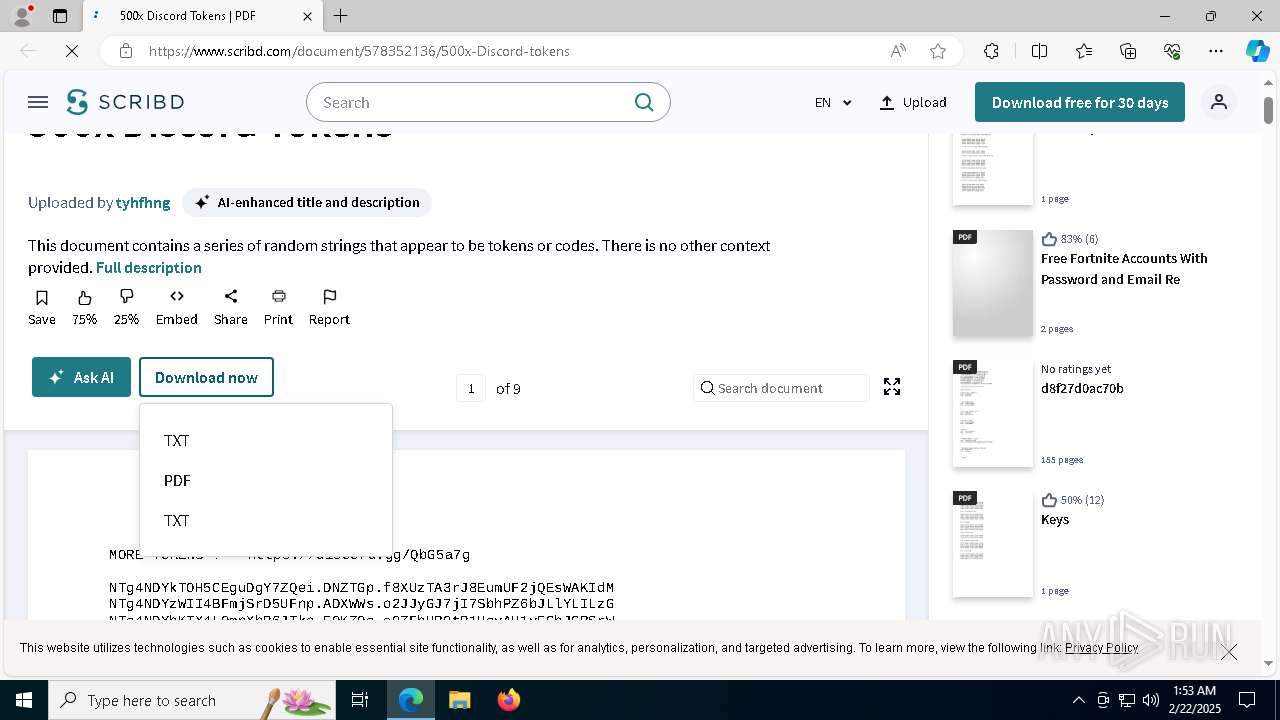The width and height of the screenshot is (1280, 720).
Task: Open the notification center
Action: pos(1247,700)
